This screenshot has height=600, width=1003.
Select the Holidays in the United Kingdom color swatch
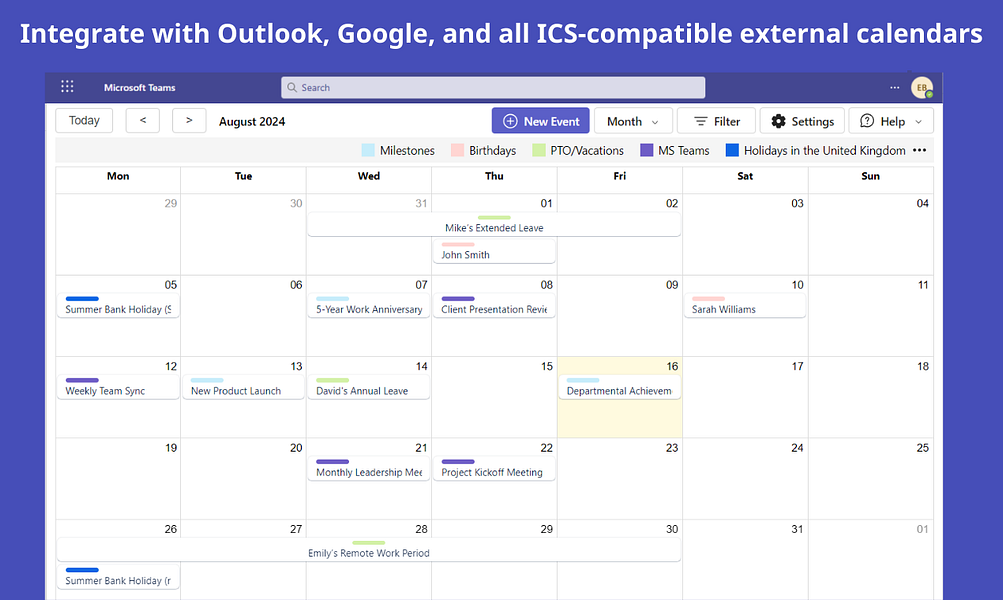click(x=732, y=151)
